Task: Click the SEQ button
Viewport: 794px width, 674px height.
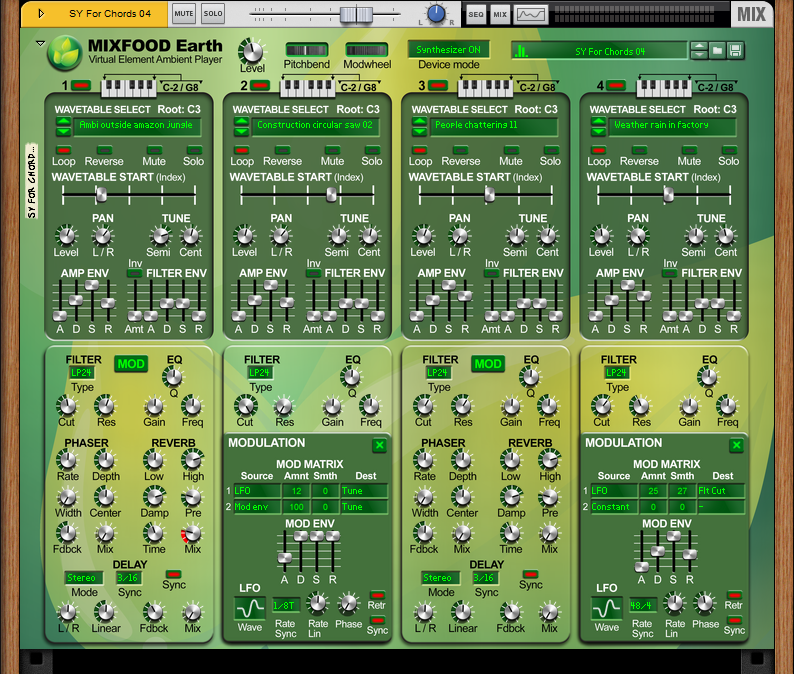Action: (476, 14)
